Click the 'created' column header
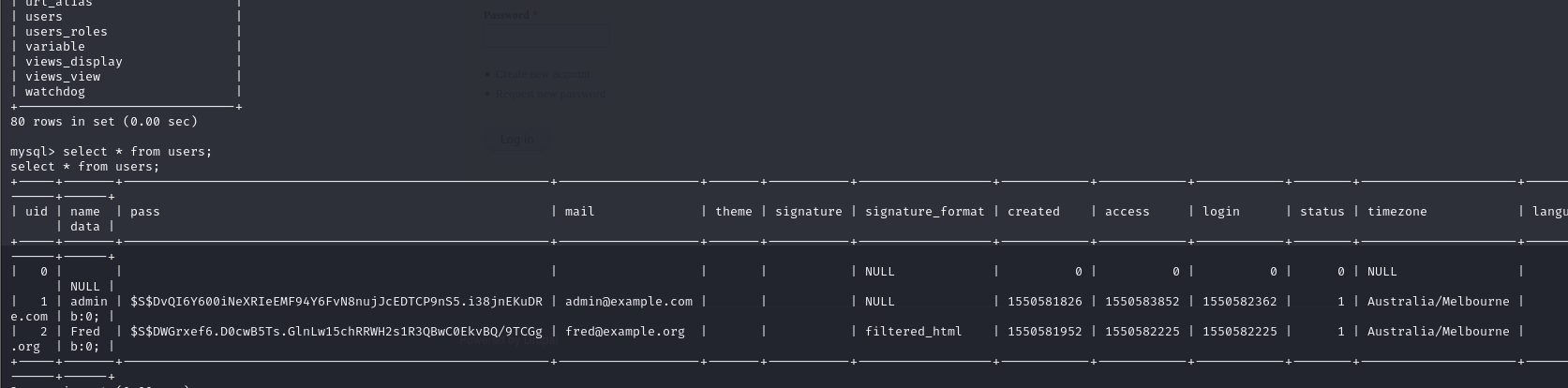This screenshot has width=1568, height=388. (x=1034, y=212)
